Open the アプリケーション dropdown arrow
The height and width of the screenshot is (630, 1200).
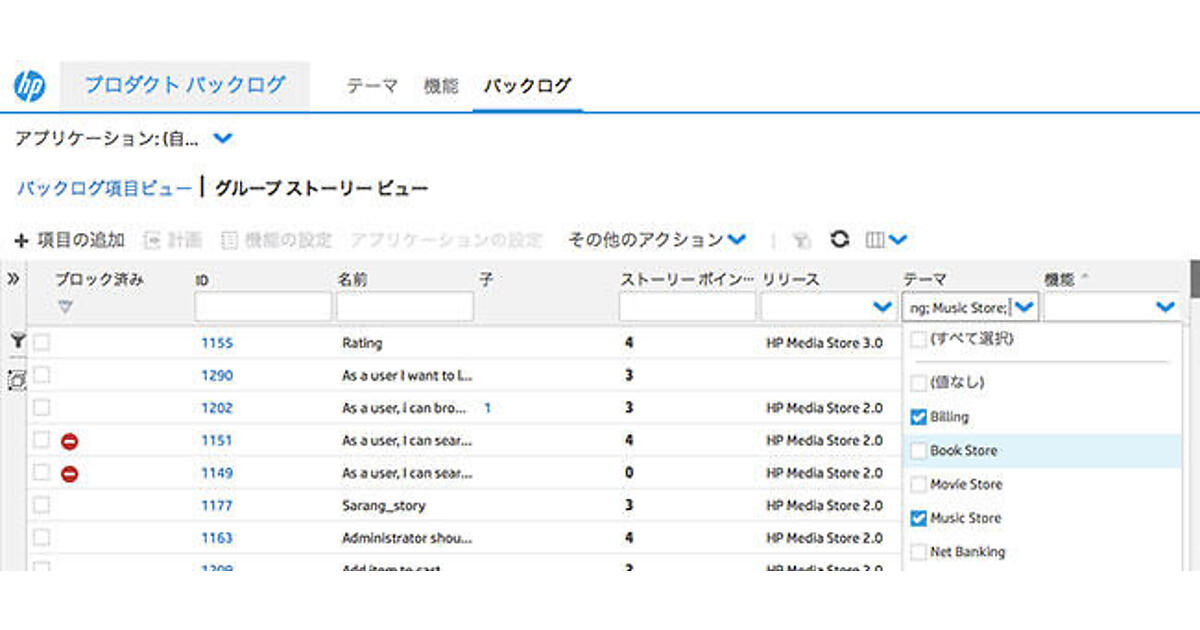pos(223,138)
